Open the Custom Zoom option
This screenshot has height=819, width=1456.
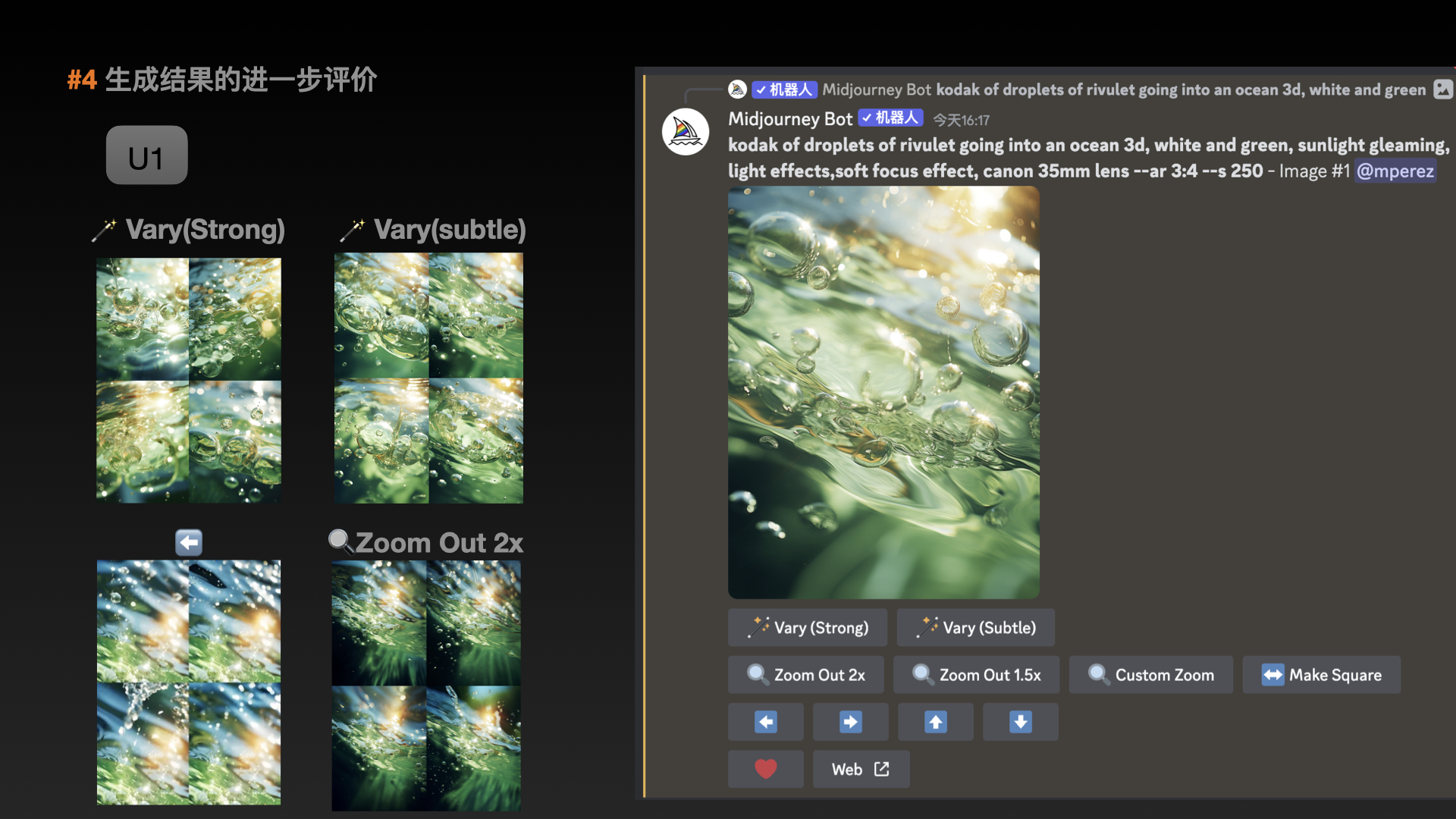tap(1151, 675)
